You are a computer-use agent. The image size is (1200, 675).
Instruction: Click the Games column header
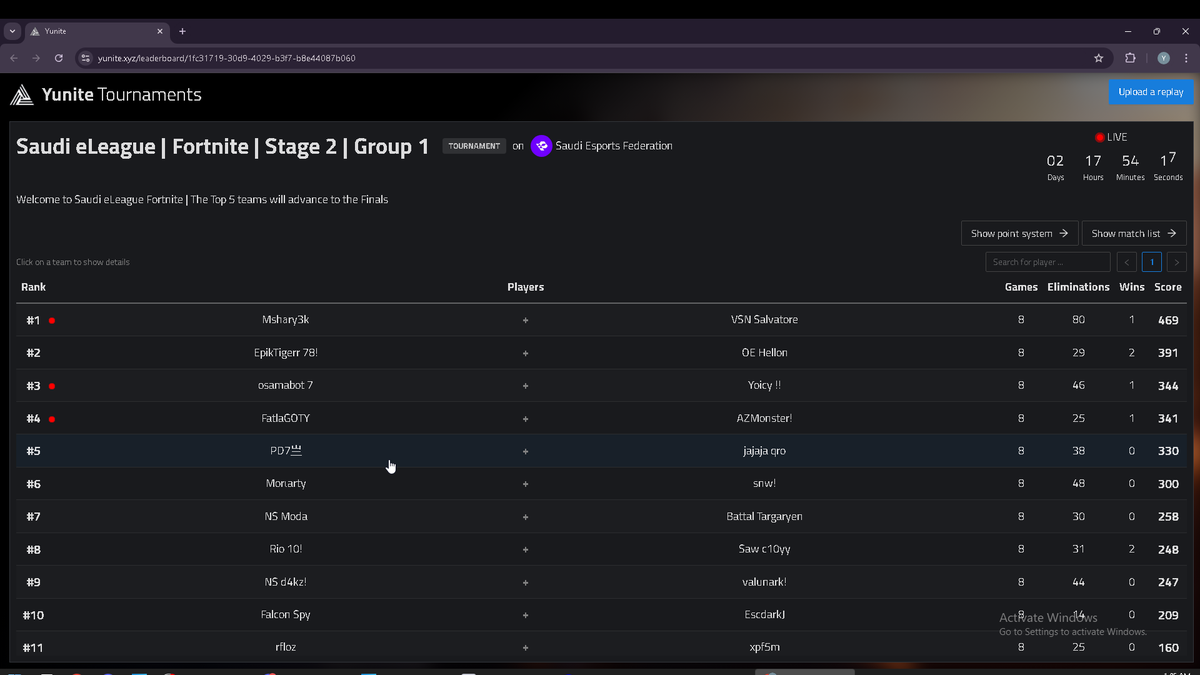pos(1021,287)
